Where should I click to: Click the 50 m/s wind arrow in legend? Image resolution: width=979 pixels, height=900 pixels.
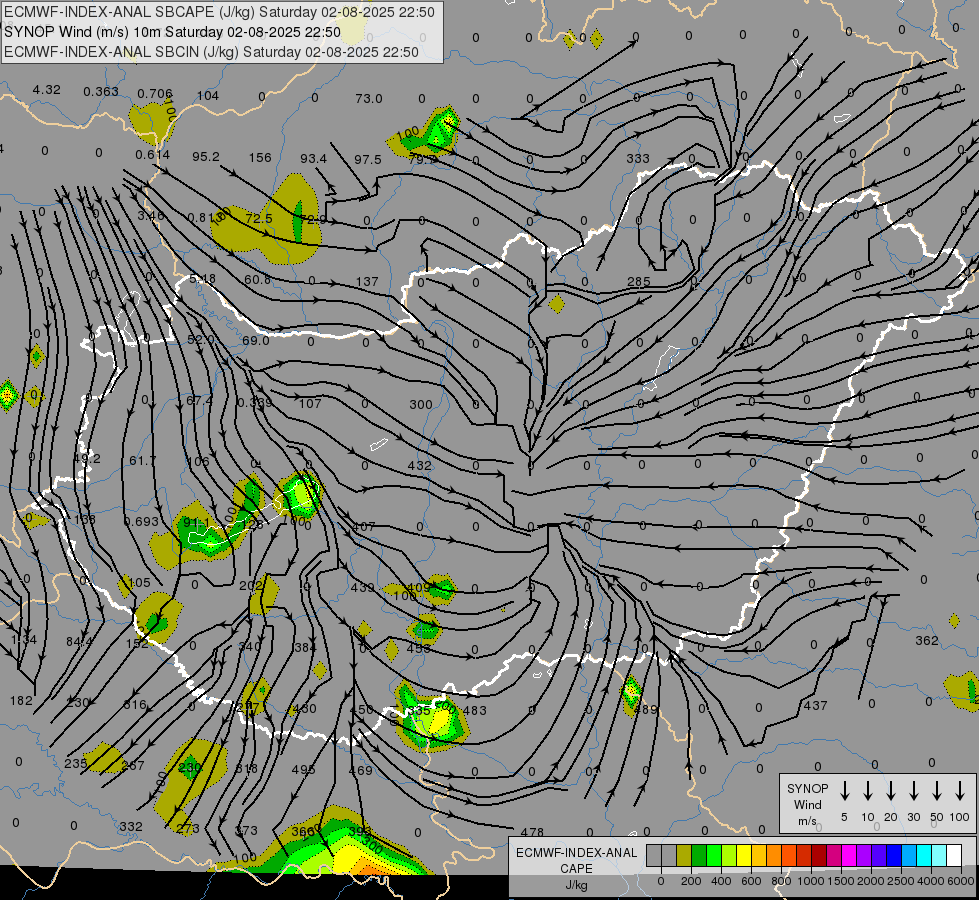pos(937,790)
